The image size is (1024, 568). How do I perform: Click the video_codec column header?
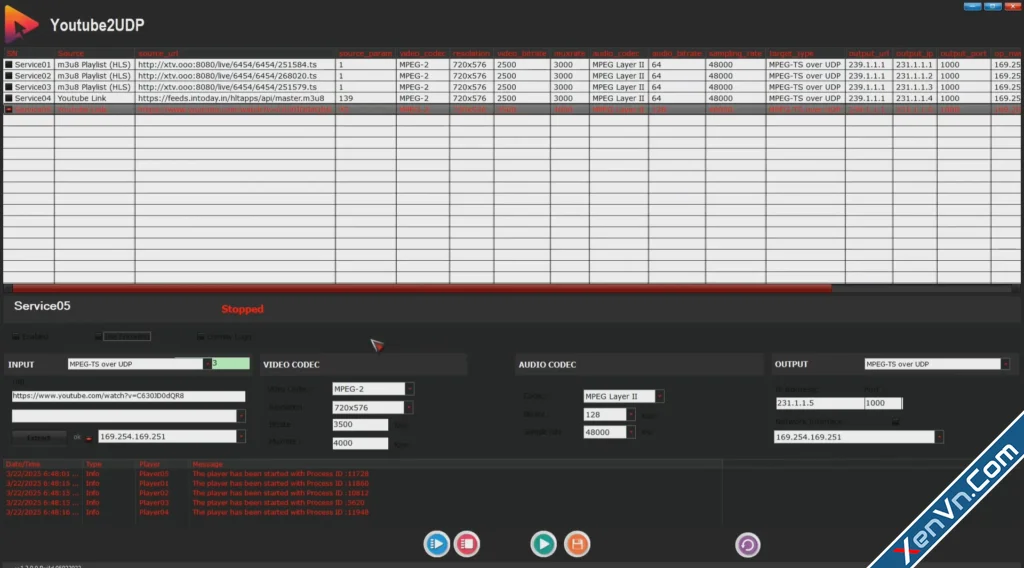423,54
